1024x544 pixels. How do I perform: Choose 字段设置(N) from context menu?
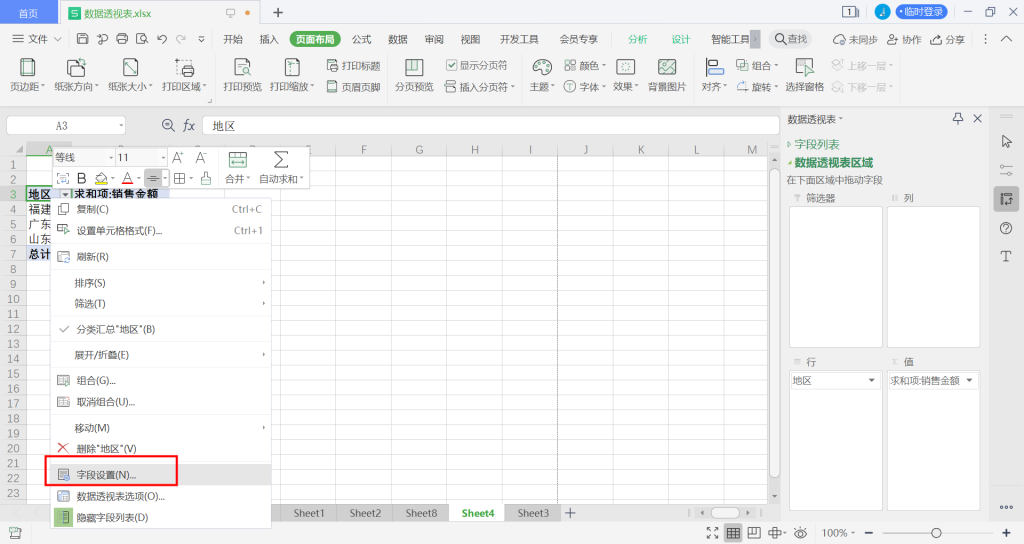161,475
